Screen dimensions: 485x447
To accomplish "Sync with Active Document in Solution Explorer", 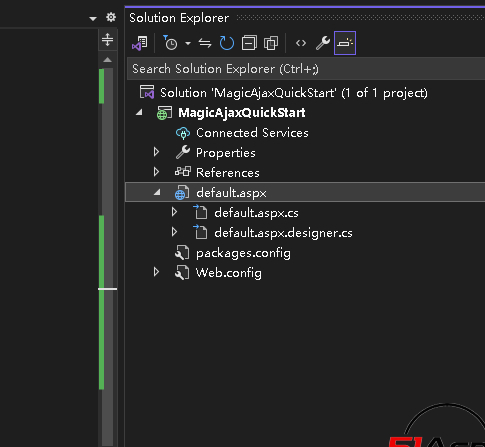I will click(x=205, y=43).
